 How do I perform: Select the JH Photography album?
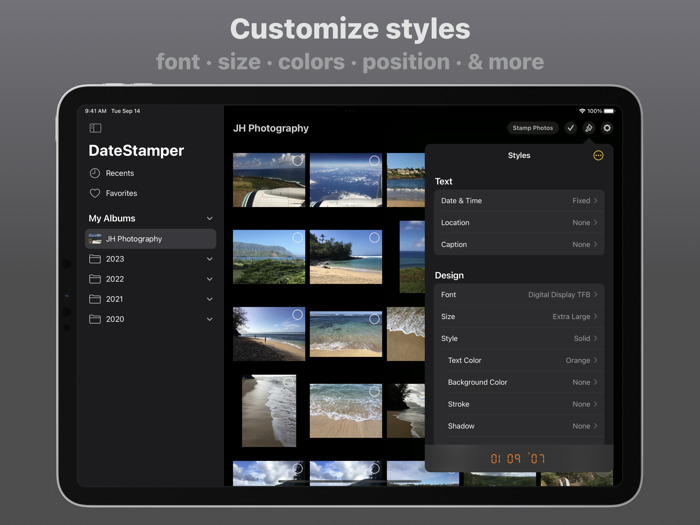(x=150, y=239)
